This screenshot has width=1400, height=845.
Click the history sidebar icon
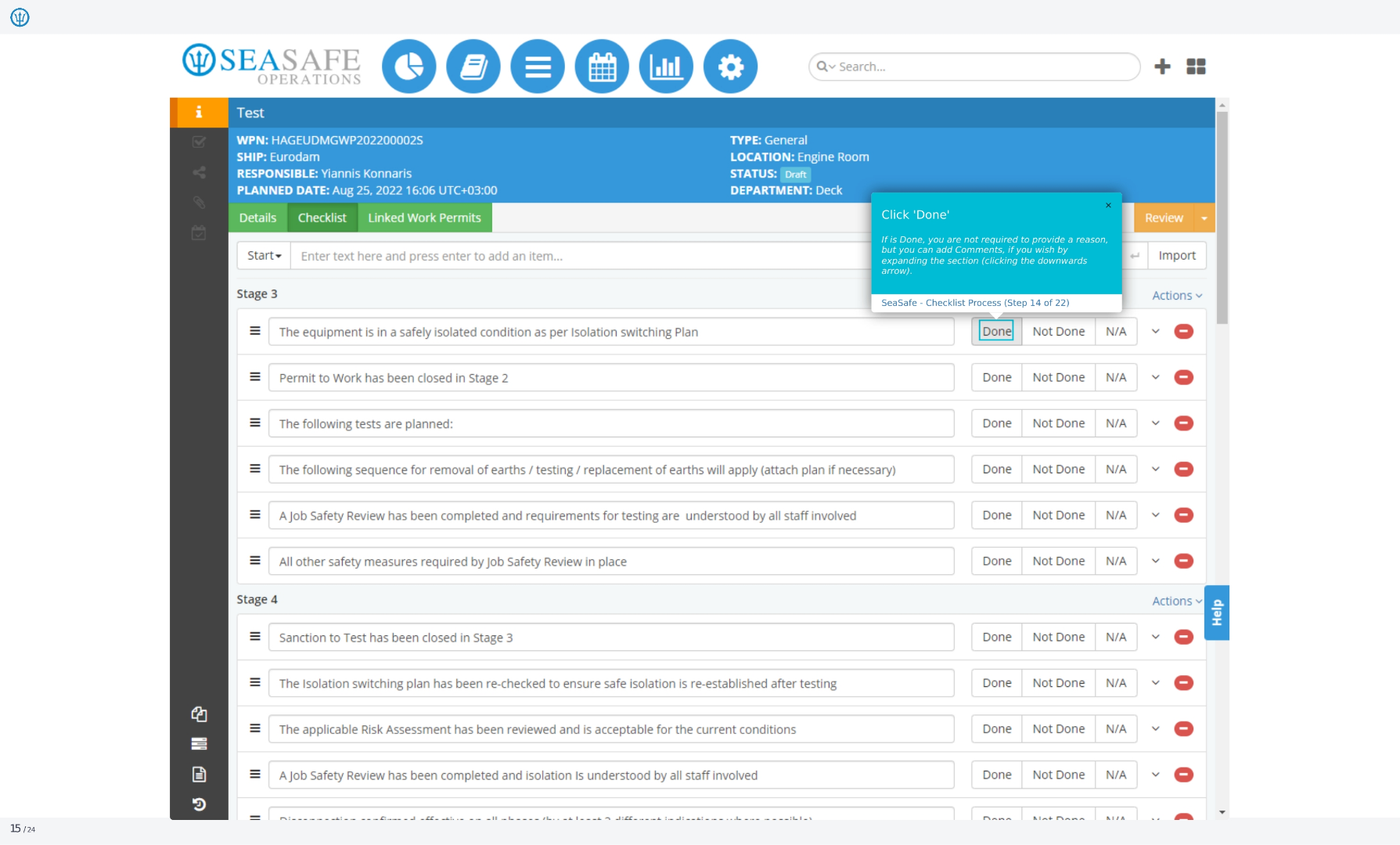(x=199, y=804)
